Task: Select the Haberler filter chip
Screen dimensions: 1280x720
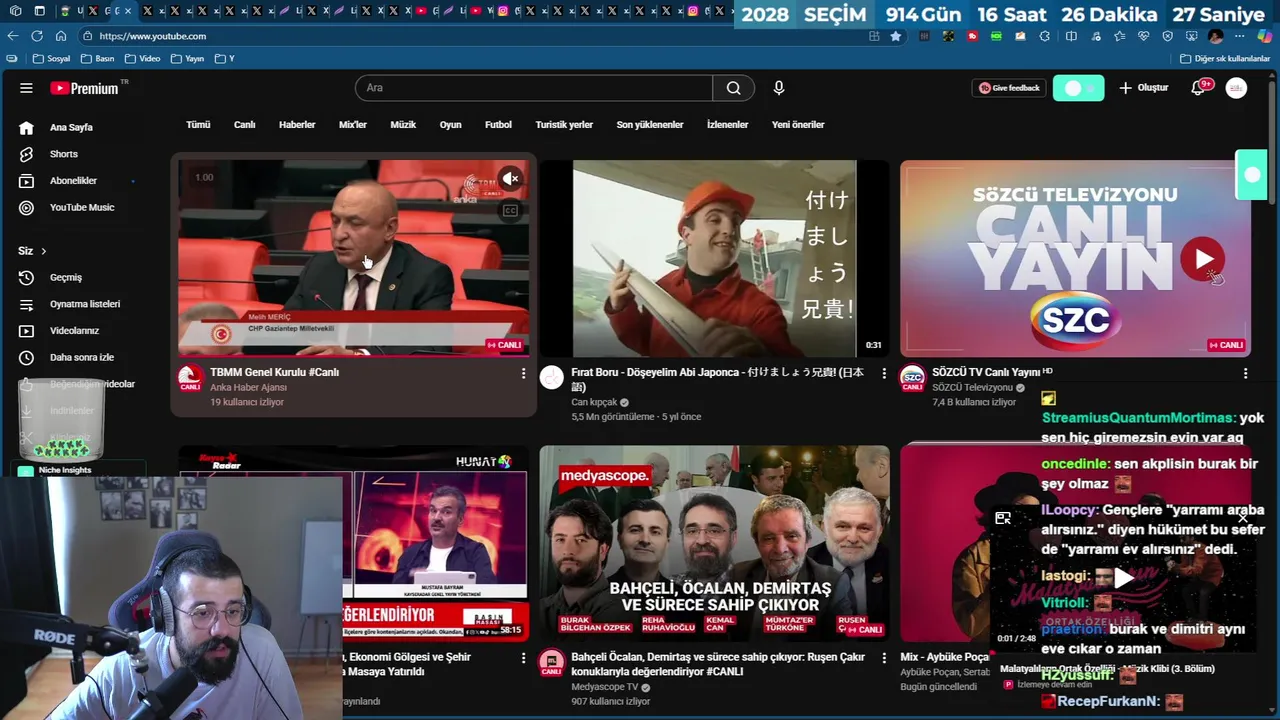Action: [x=297, y=125]
